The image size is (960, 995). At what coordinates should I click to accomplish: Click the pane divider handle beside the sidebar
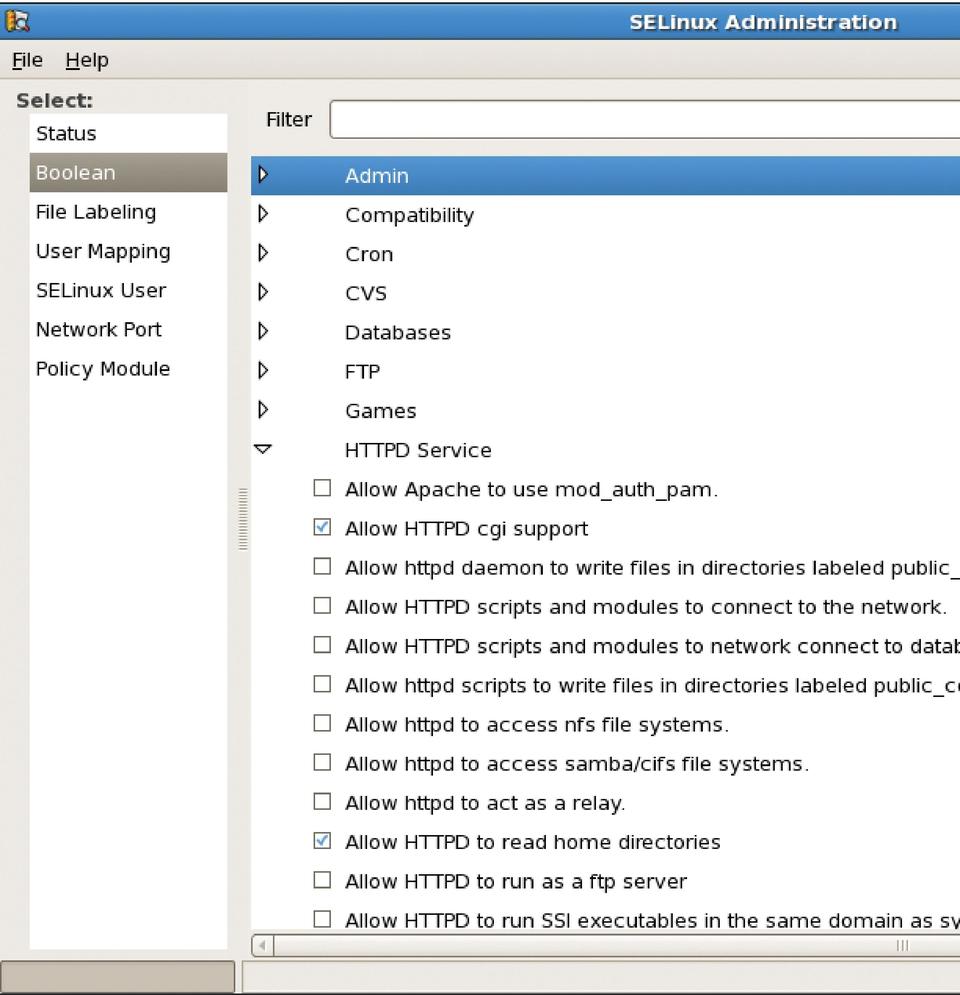tap(241, 518)
